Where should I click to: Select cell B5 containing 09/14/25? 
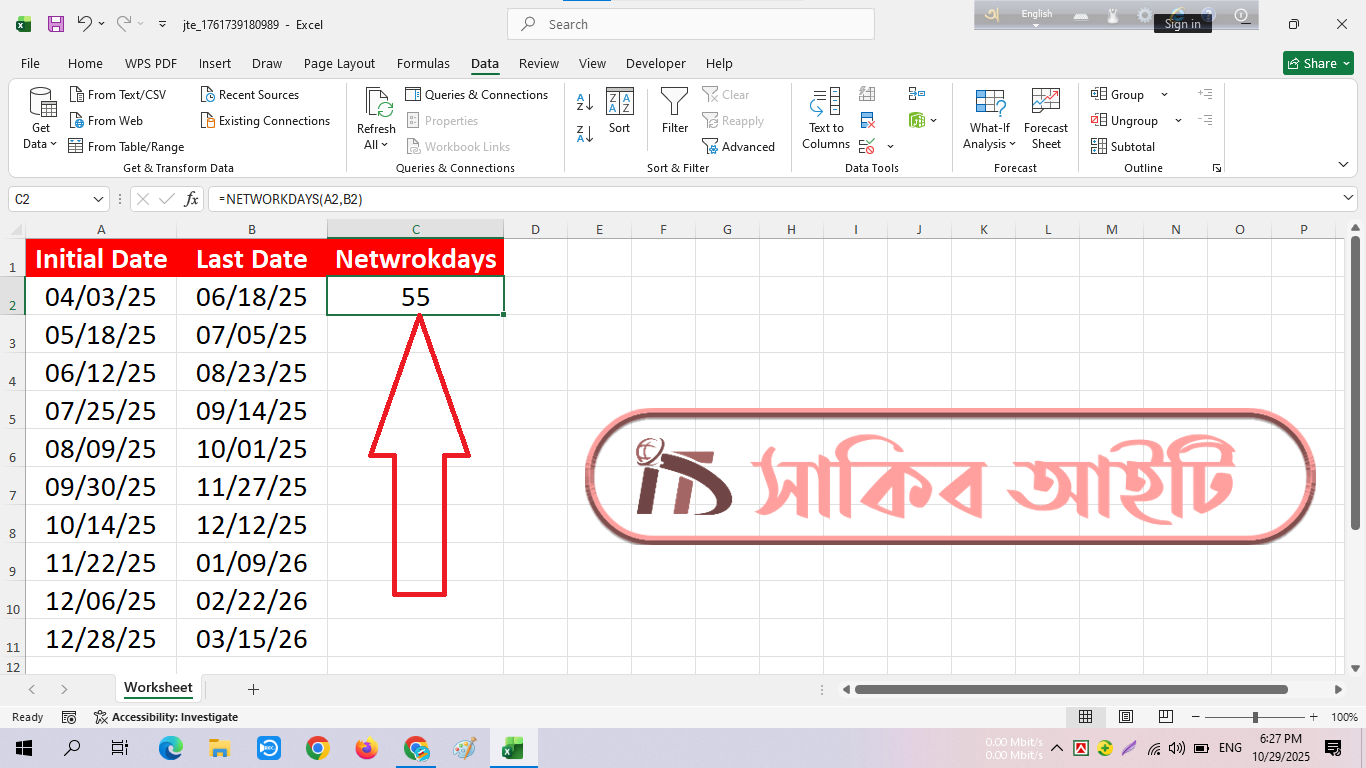coord(252,411)
